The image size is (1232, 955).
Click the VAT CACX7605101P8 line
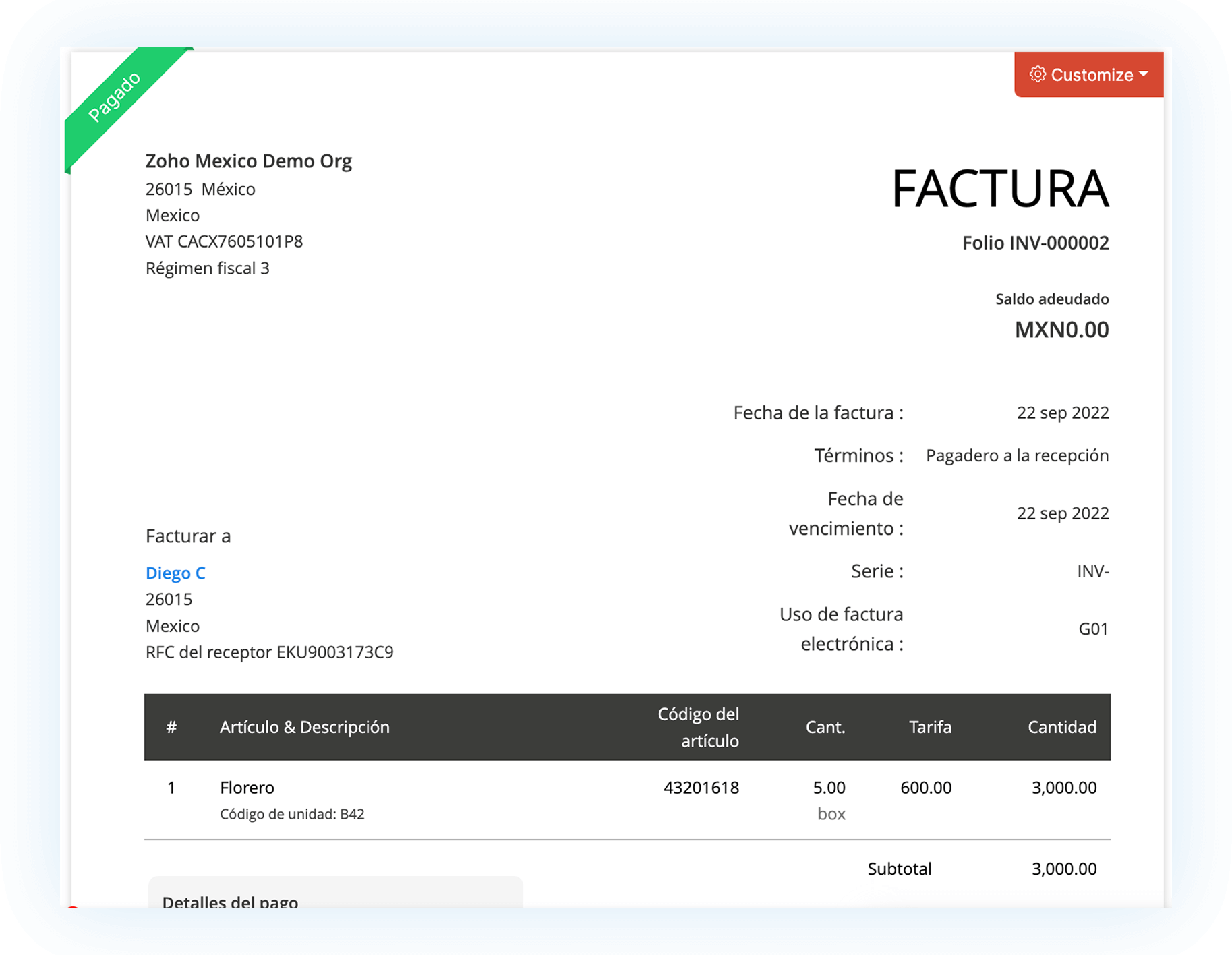point(224,241)
